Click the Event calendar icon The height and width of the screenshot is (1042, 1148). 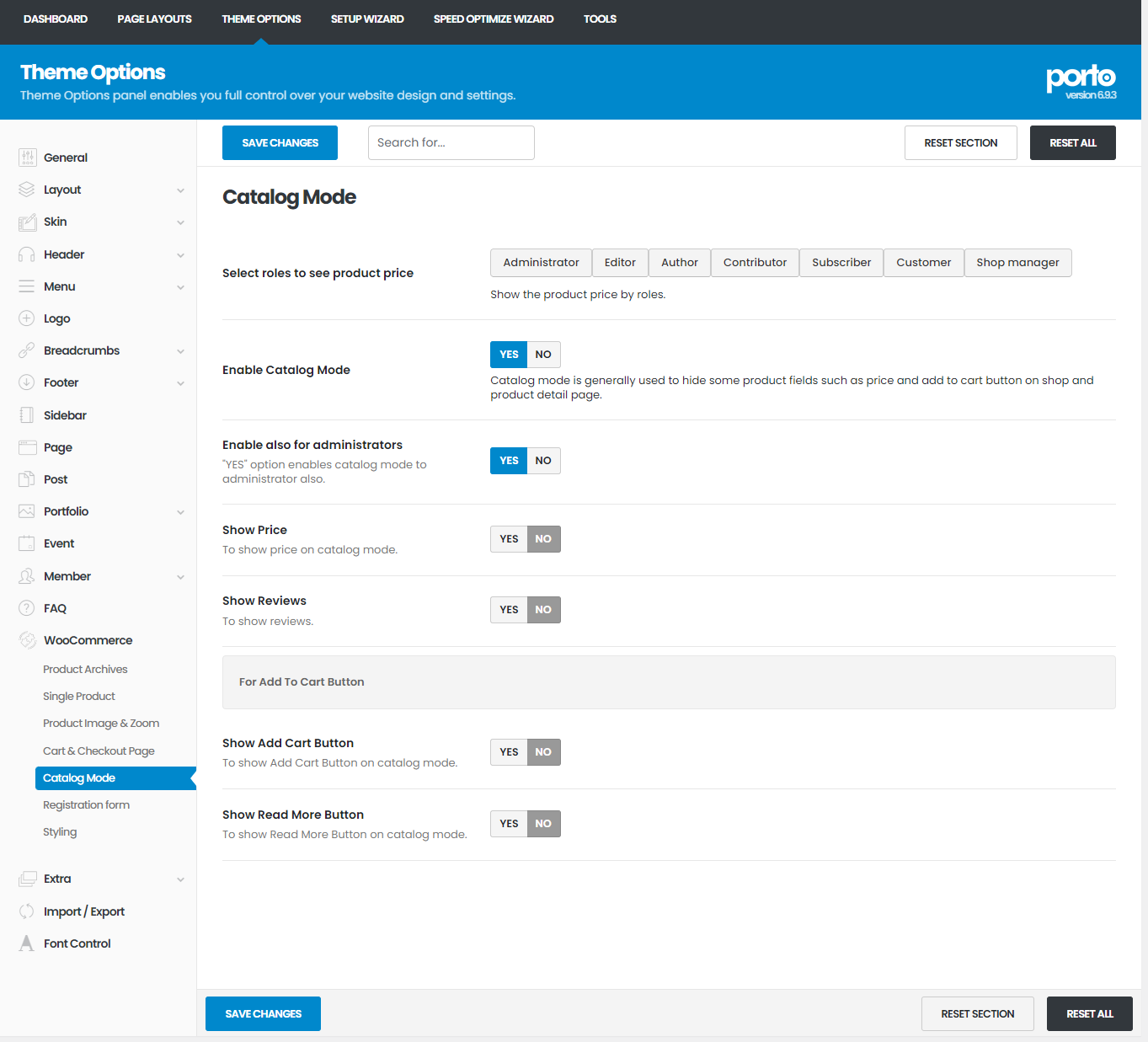click(27, 543)
